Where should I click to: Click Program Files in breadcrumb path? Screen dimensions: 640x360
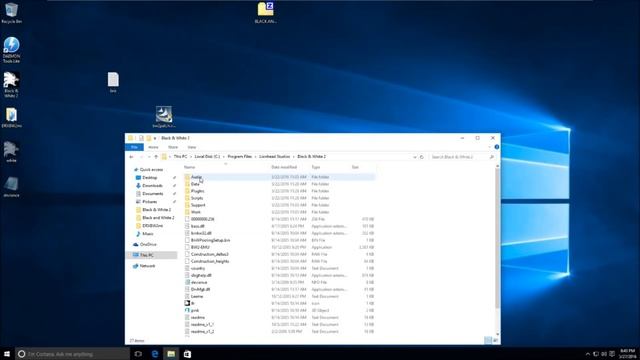click(240, 157)
